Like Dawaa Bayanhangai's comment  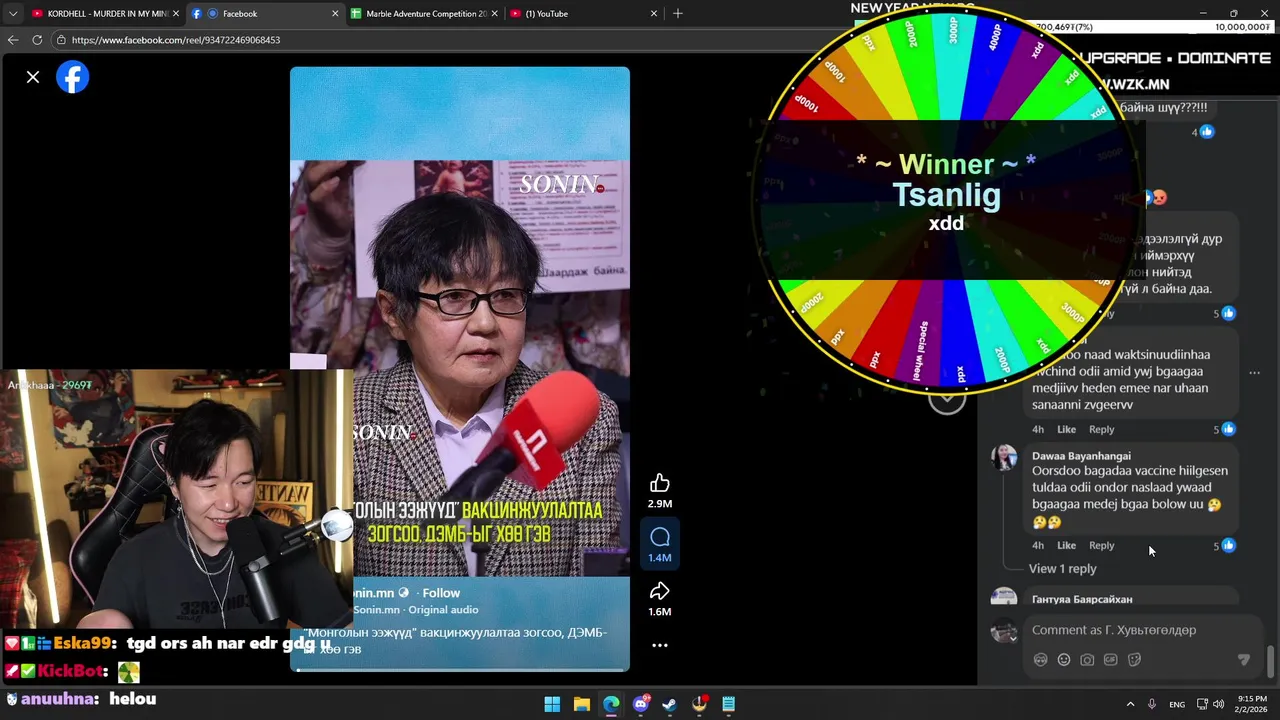(x=1067, y=546)
